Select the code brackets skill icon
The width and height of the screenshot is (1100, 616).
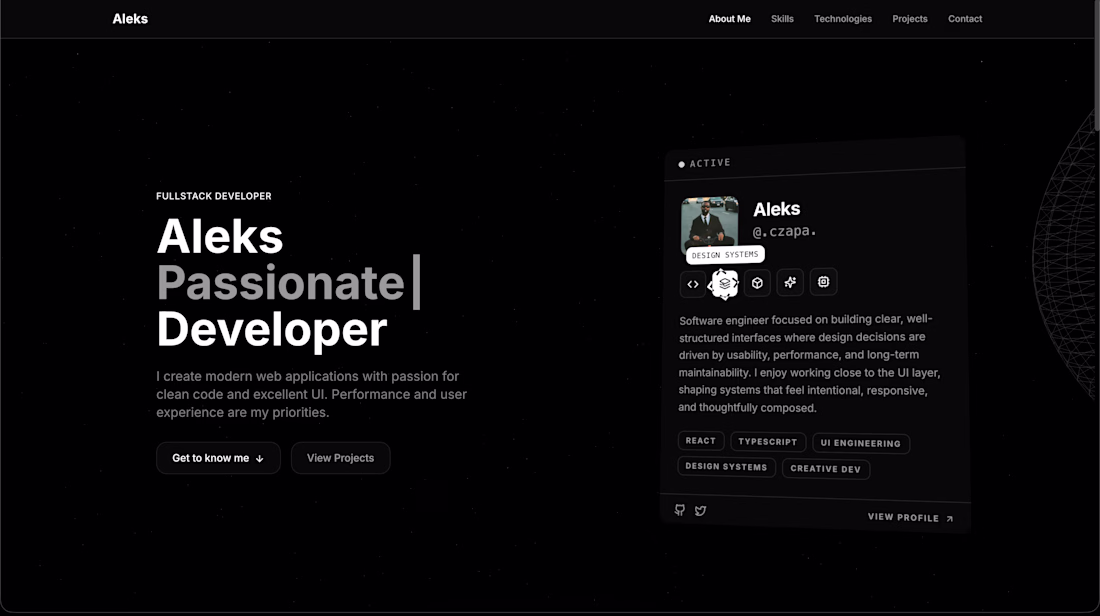[692, 284]
